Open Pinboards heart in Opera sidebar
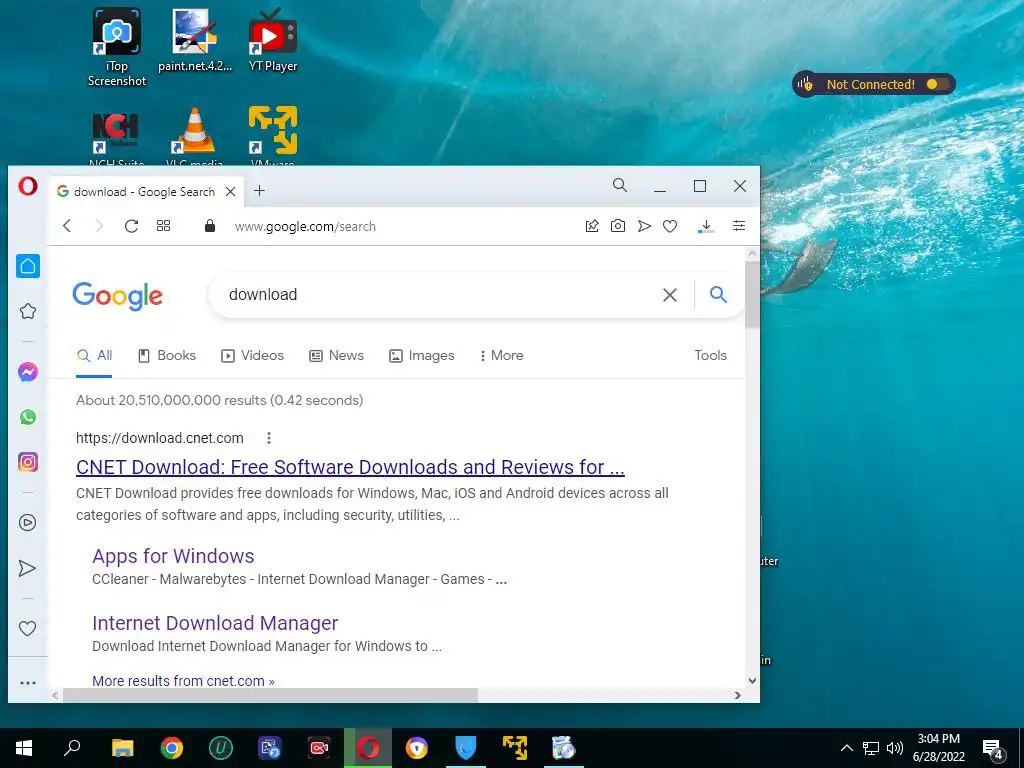1024x768 pixels. coord(27,628)
